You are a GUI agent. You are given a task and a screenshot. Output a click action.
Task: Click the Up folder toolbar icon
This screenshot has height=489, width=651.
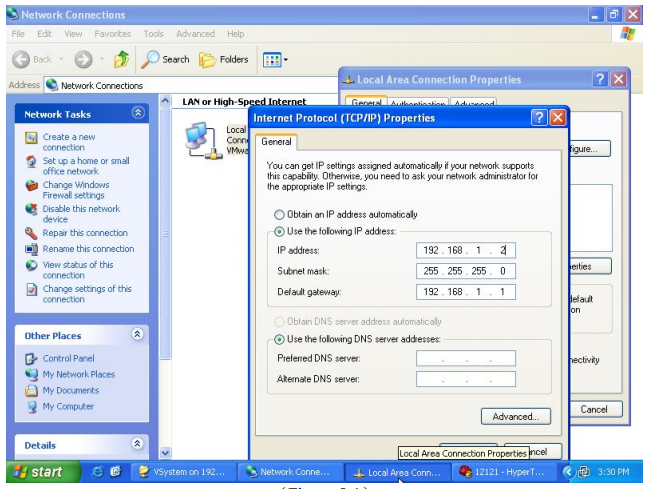point(121,59)
